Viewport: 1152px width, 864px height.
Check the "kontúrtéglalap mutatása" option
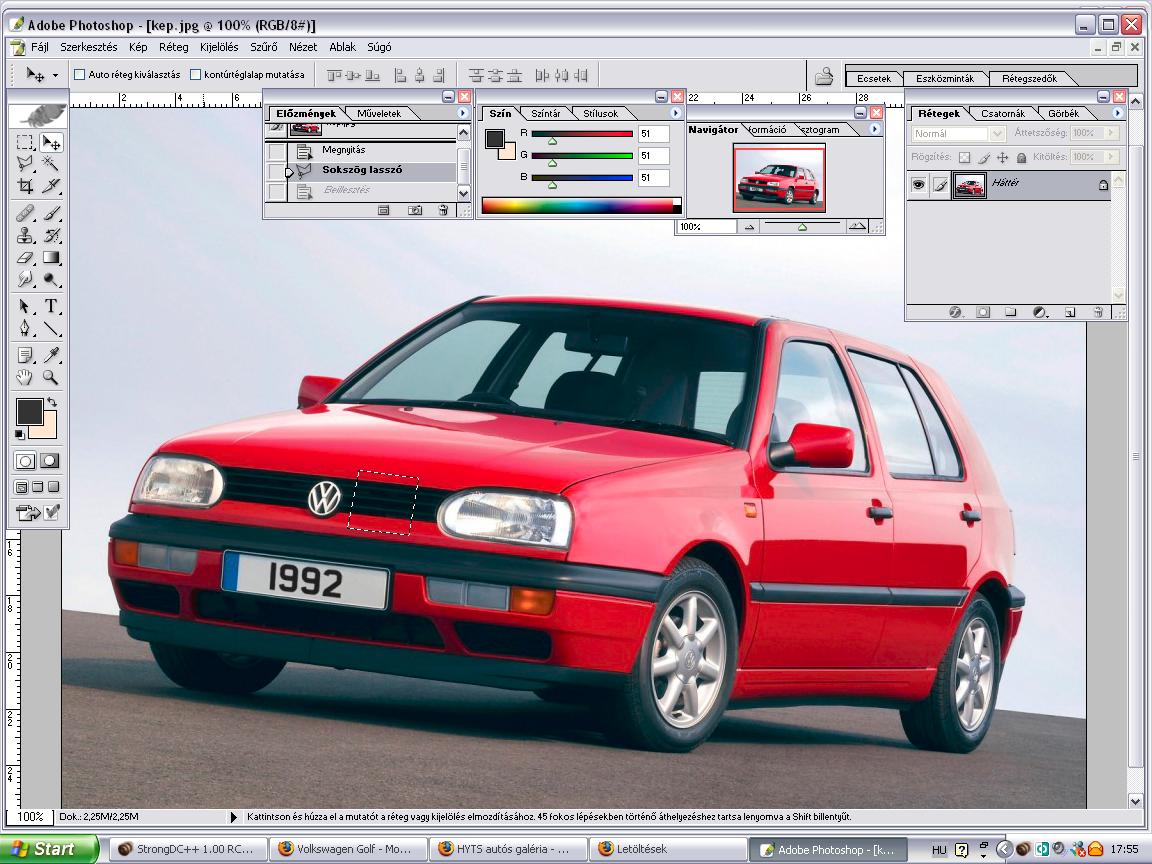(195, 74)
